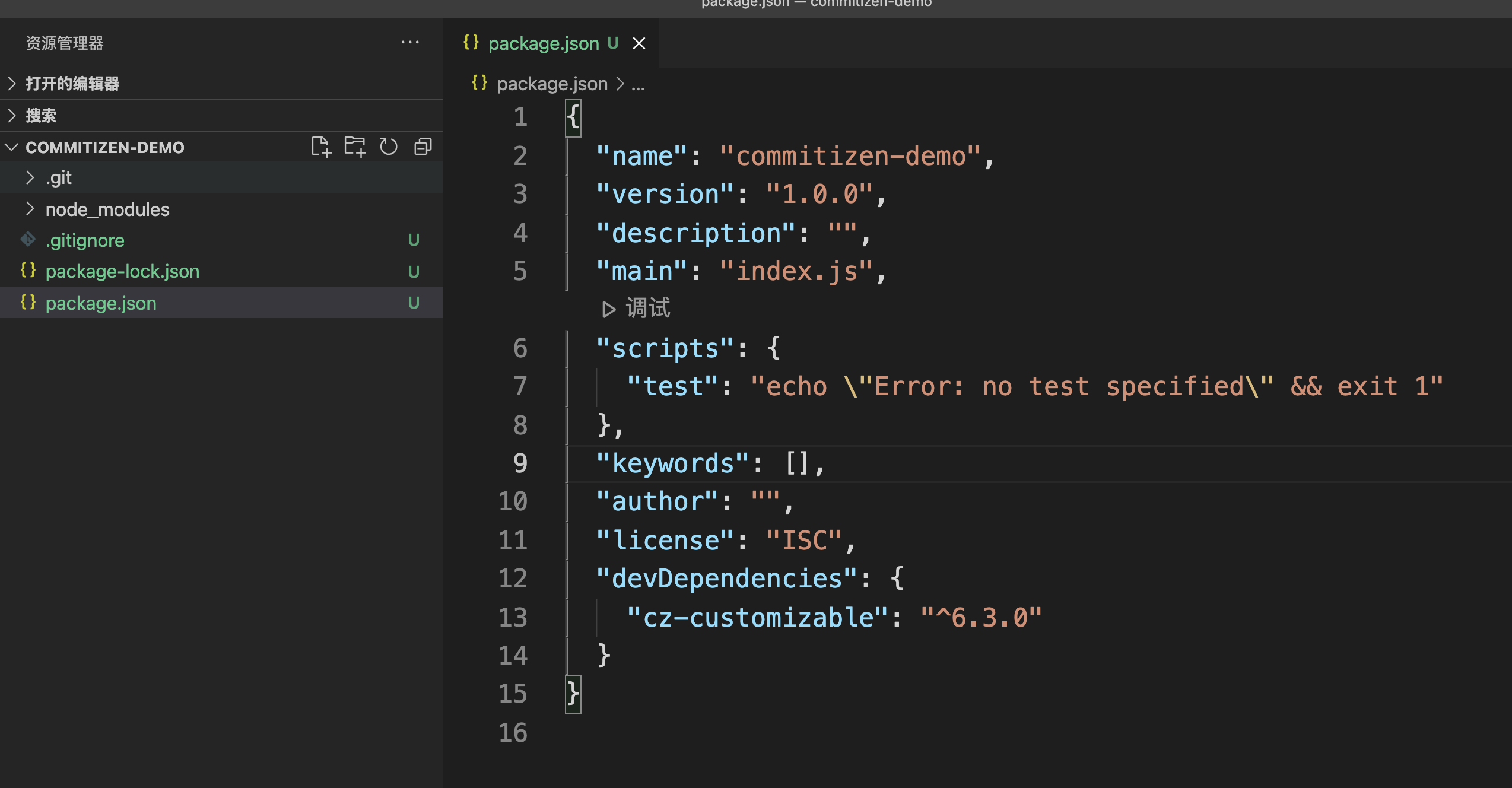
Task: Click the package.json braces icon in file tree
Action: [x=28, y=303]
